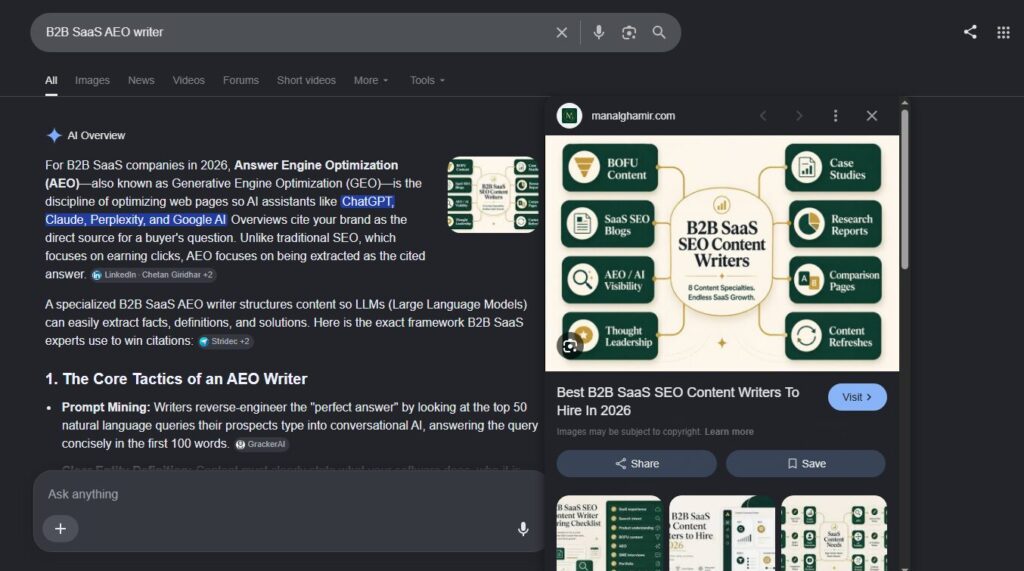Open the Writer Hiring Checklist related image

click(609, 533)
